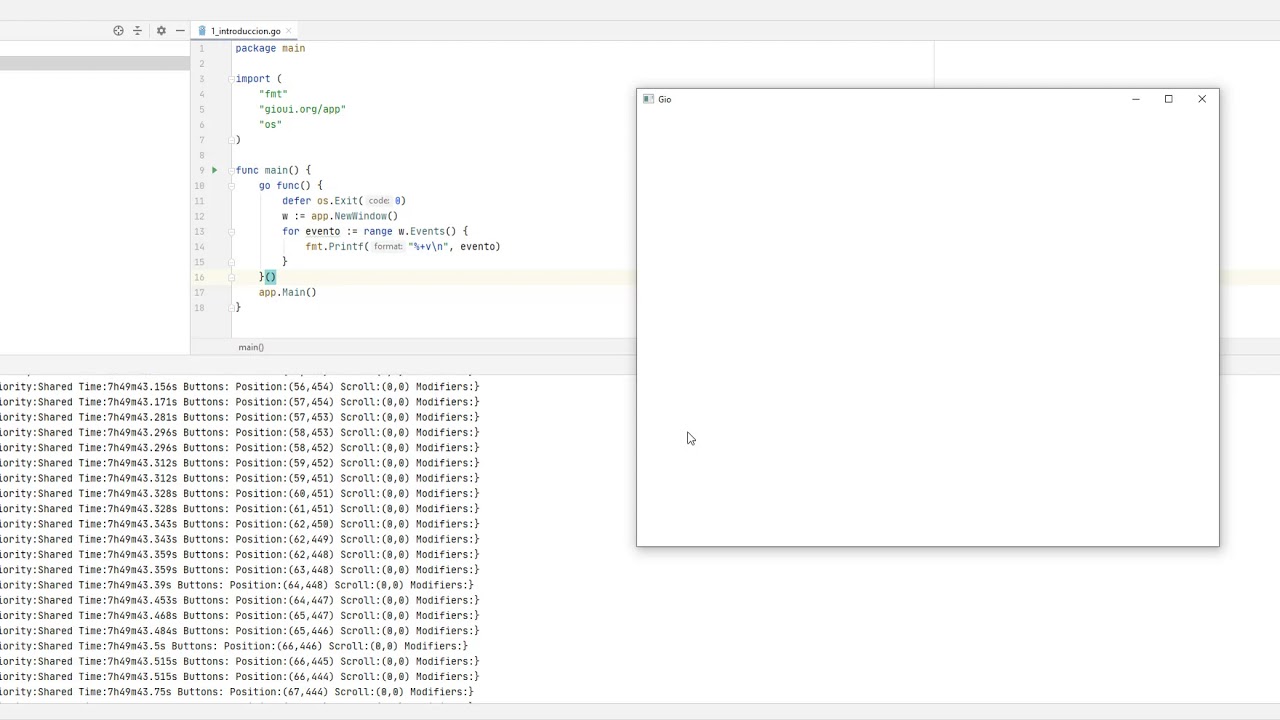Click 'fmt.Printf' call in the code

point(337,246)
